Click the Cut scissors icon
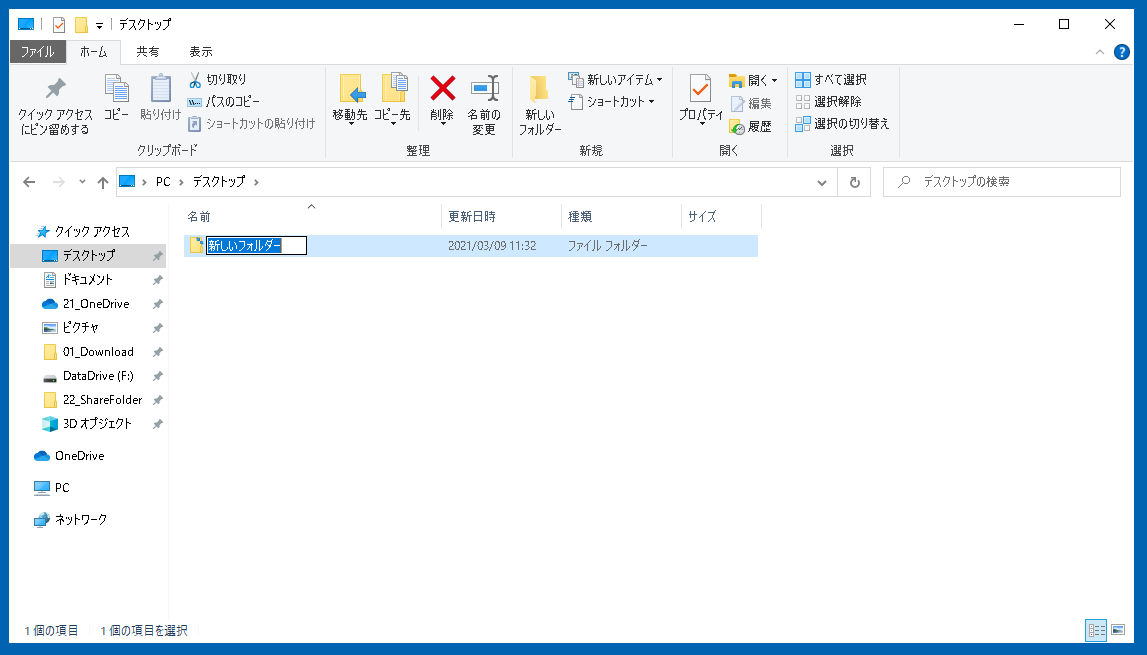Image resolution: width=1147 pixels, height=655 pixels. pos(196,79)
